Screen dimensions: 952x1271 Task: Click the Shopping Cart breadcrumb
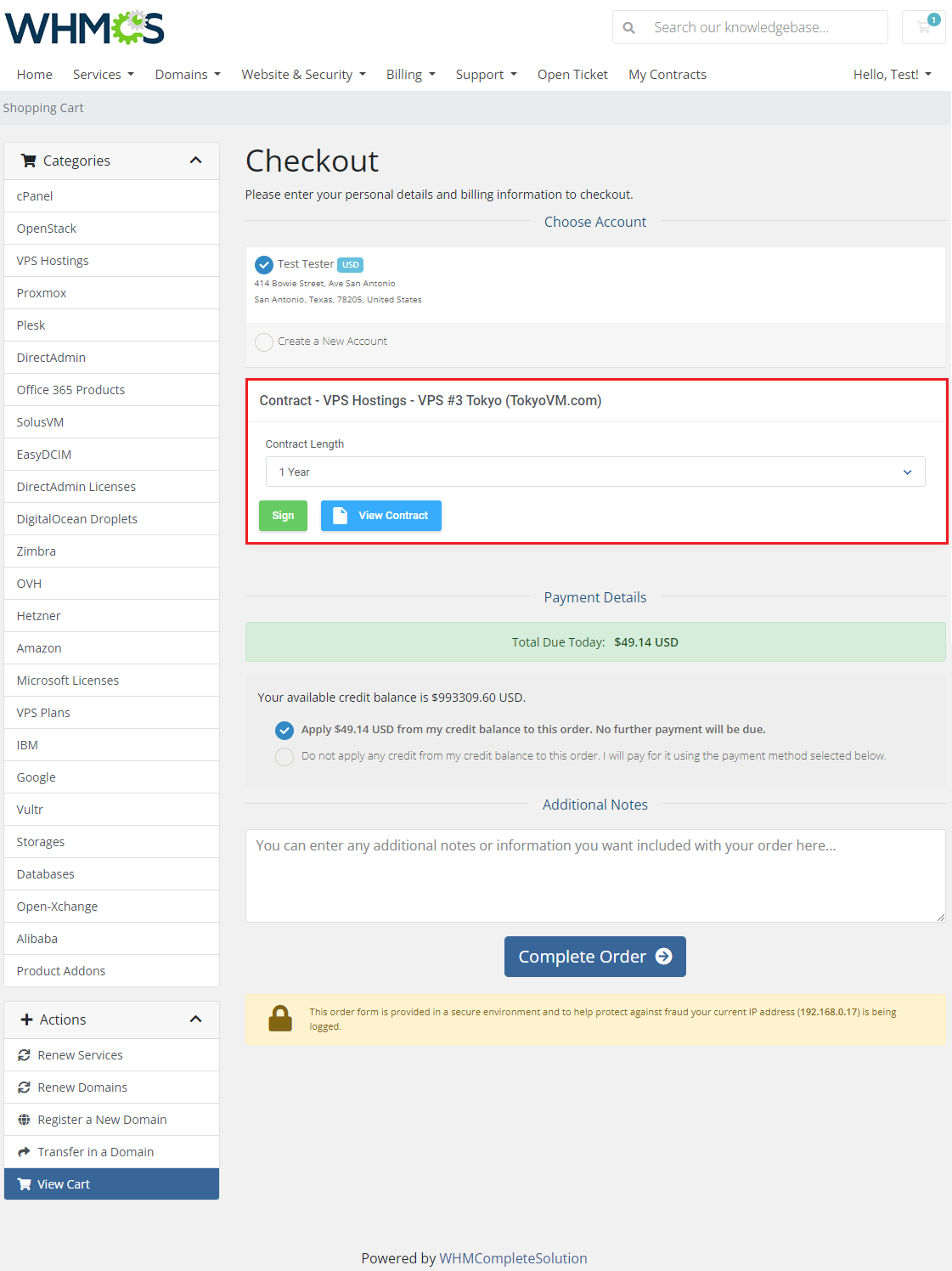[43, 108]
